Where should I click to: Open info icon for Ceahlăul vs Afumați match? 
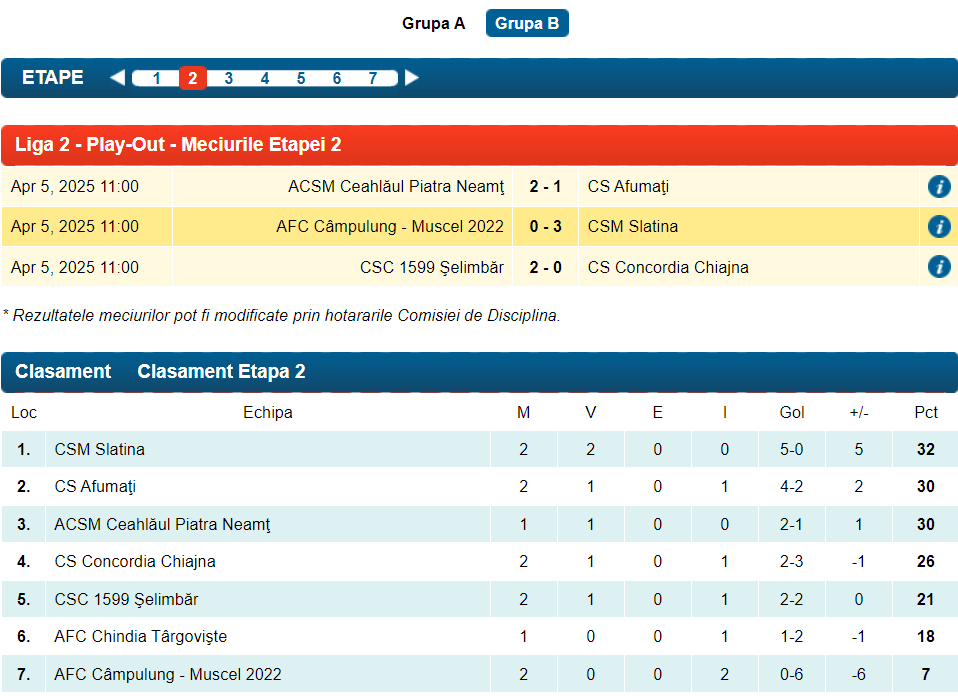click(x=938, y=187)
